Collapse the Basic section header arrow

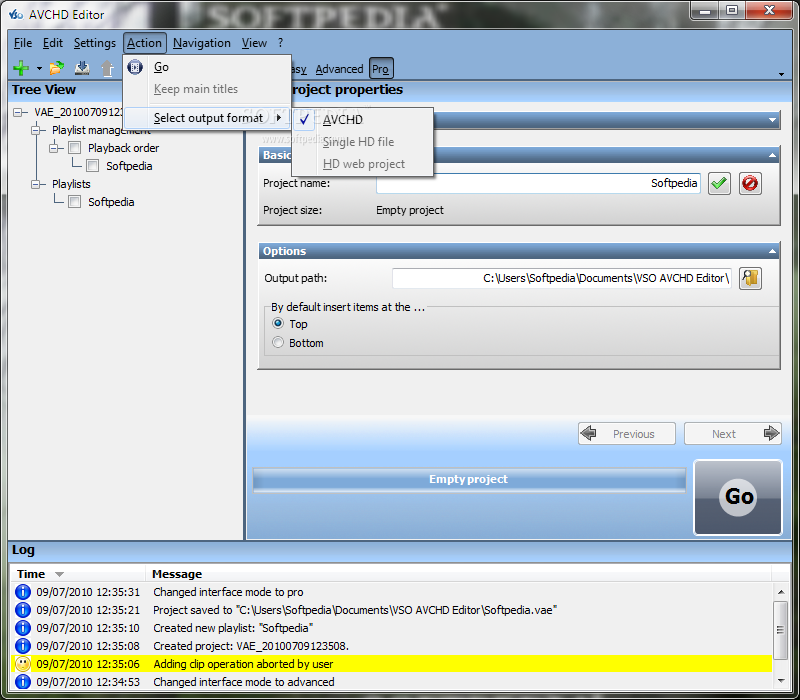click(x=772, y=155)
